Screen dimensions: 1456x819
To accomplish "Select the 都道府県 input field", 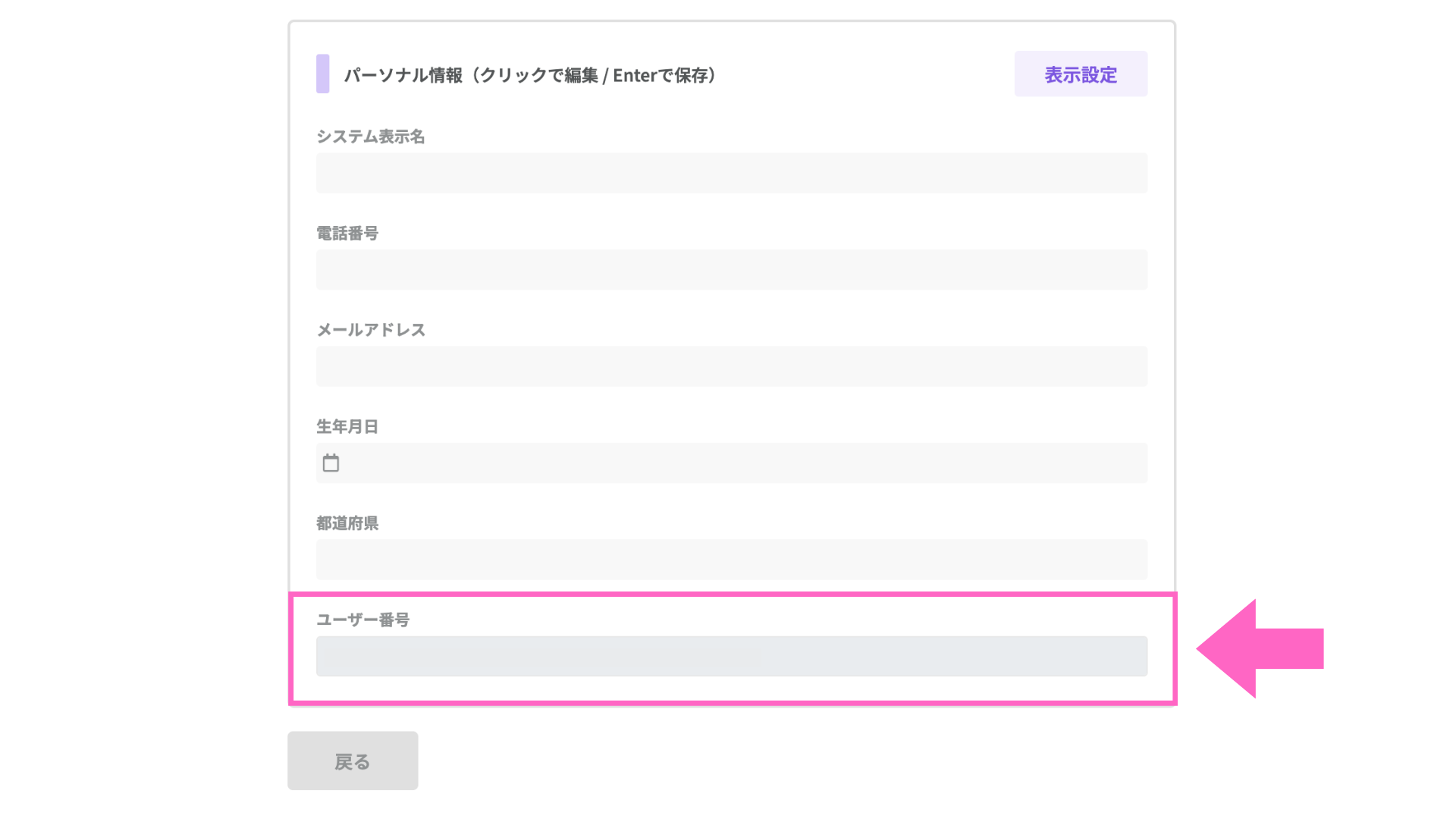I will tap(731, 560).
